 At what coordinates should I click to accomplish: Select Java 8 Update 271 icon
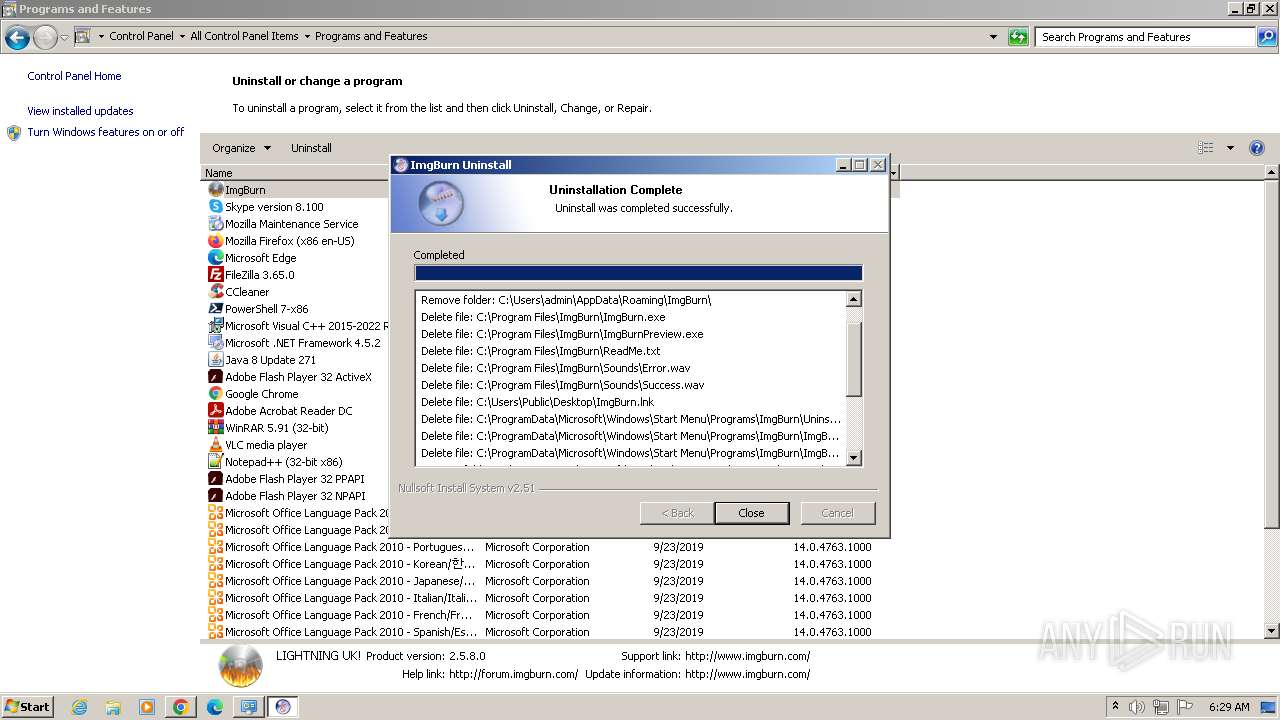click(215, 360)
